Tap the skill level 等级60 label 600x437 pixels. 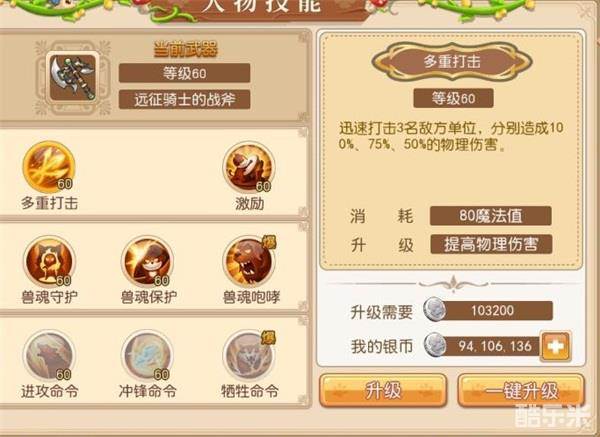tap(453, 98)
